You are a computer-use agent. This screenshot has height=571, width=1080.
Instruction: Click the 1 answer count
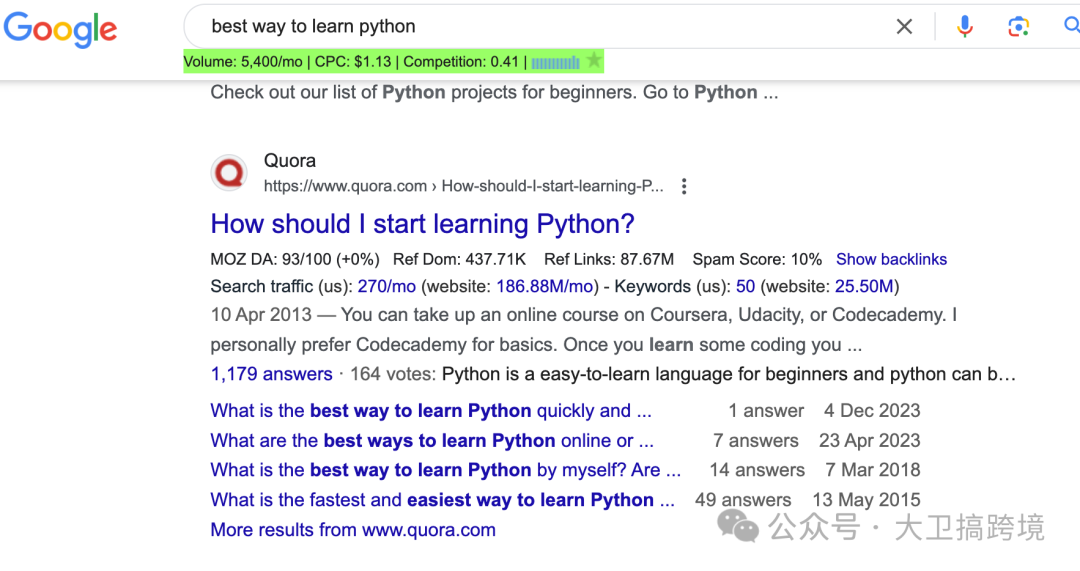pyautogui.click(x=766, y=411)
